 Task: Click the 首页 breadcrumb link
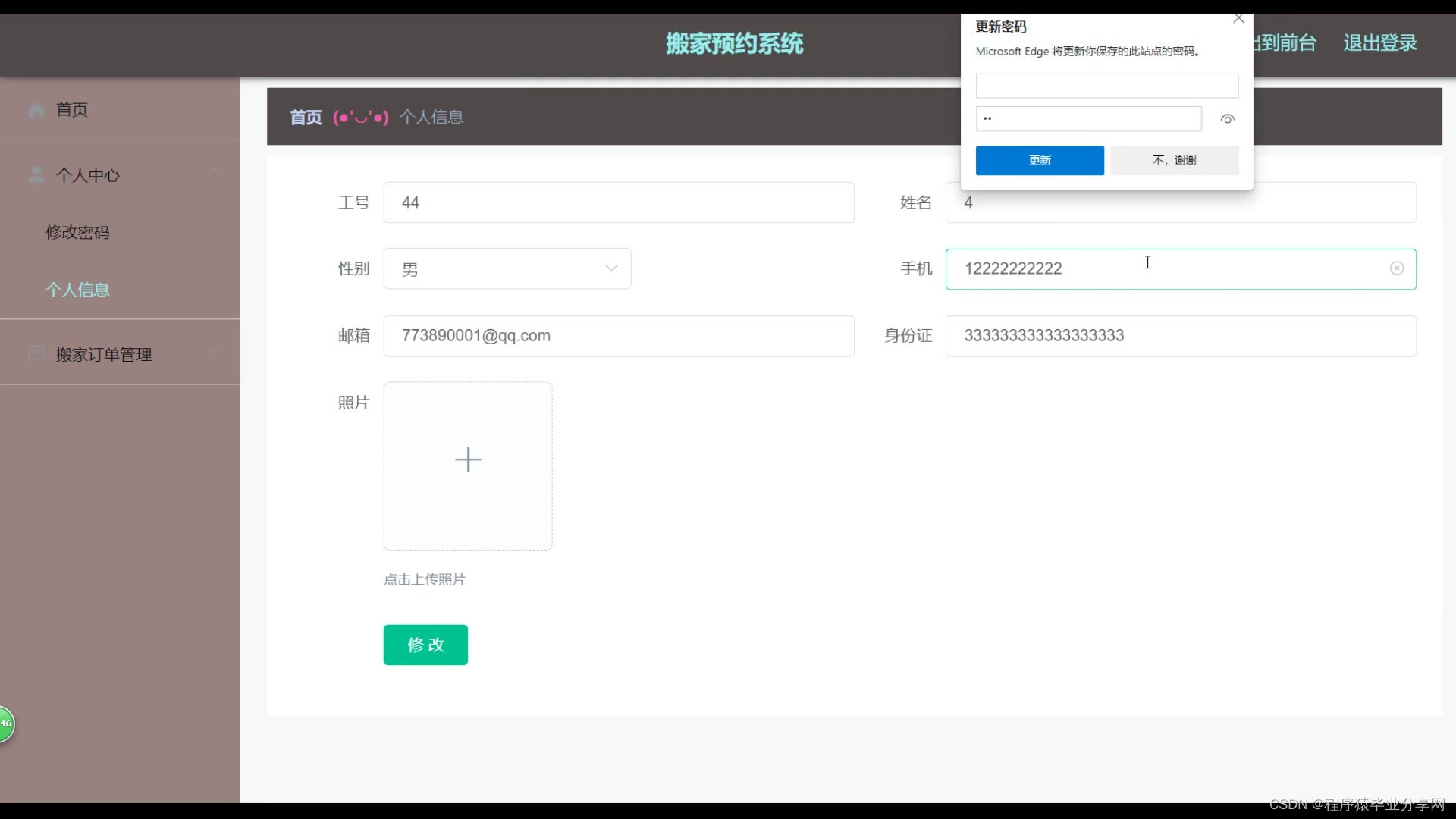306,118
